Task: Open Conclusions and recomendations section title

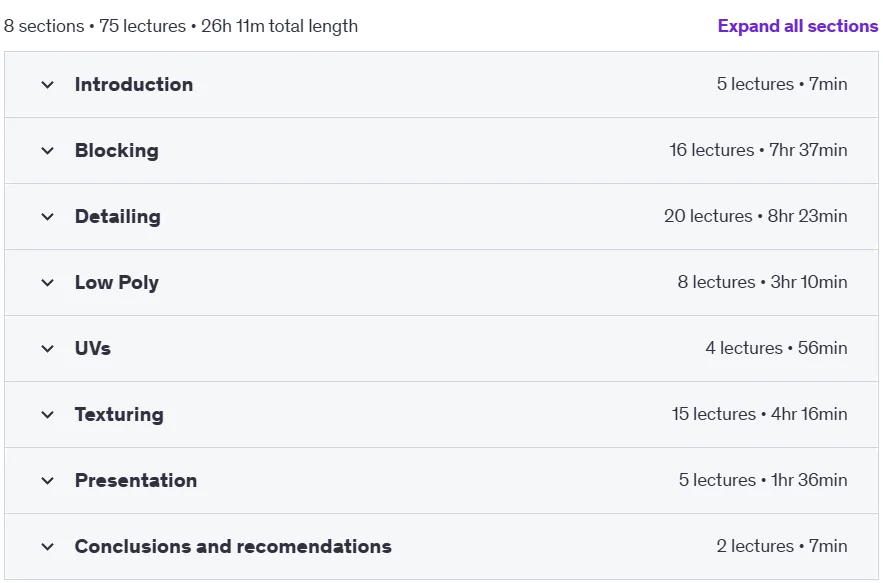Action: click(233, 546)
